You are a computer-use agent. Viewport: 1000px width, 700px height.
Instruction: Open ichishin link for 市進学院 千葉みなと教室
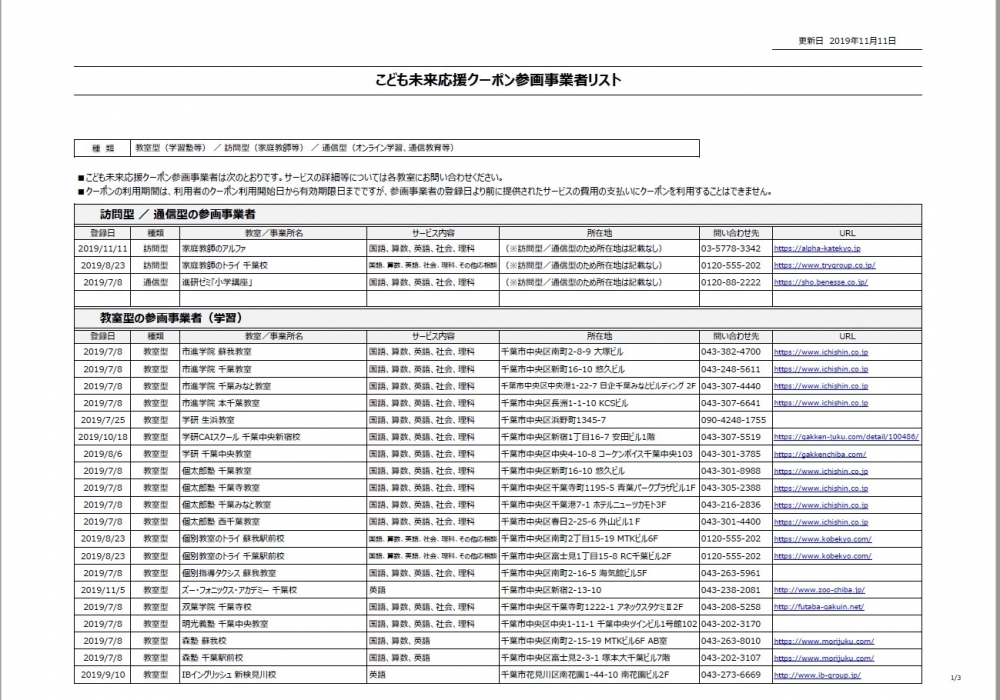(821, 386)
